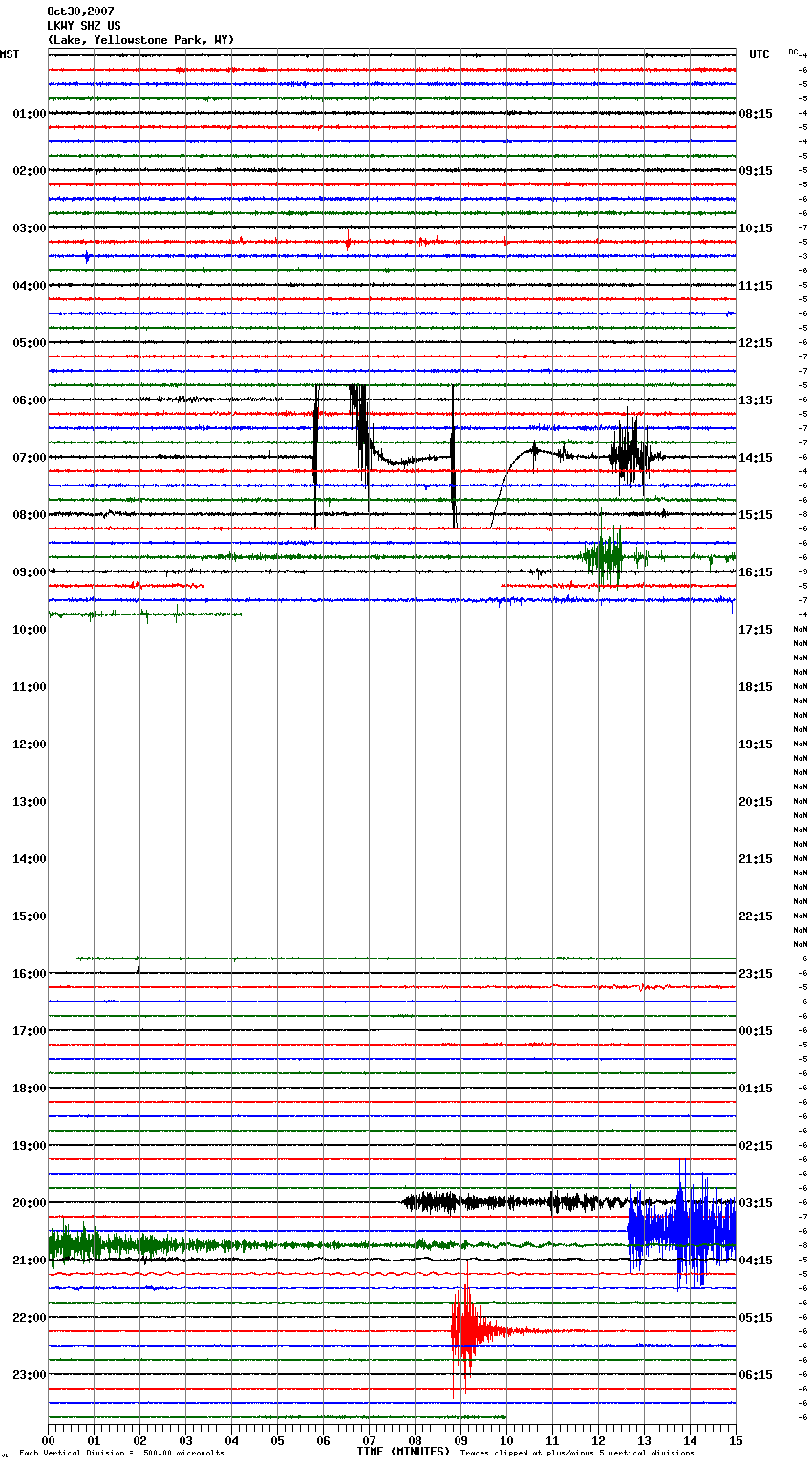The image size is (812, 1466).
Task: Select the 06:00 MST time label
Action: [x=30, y=400]
